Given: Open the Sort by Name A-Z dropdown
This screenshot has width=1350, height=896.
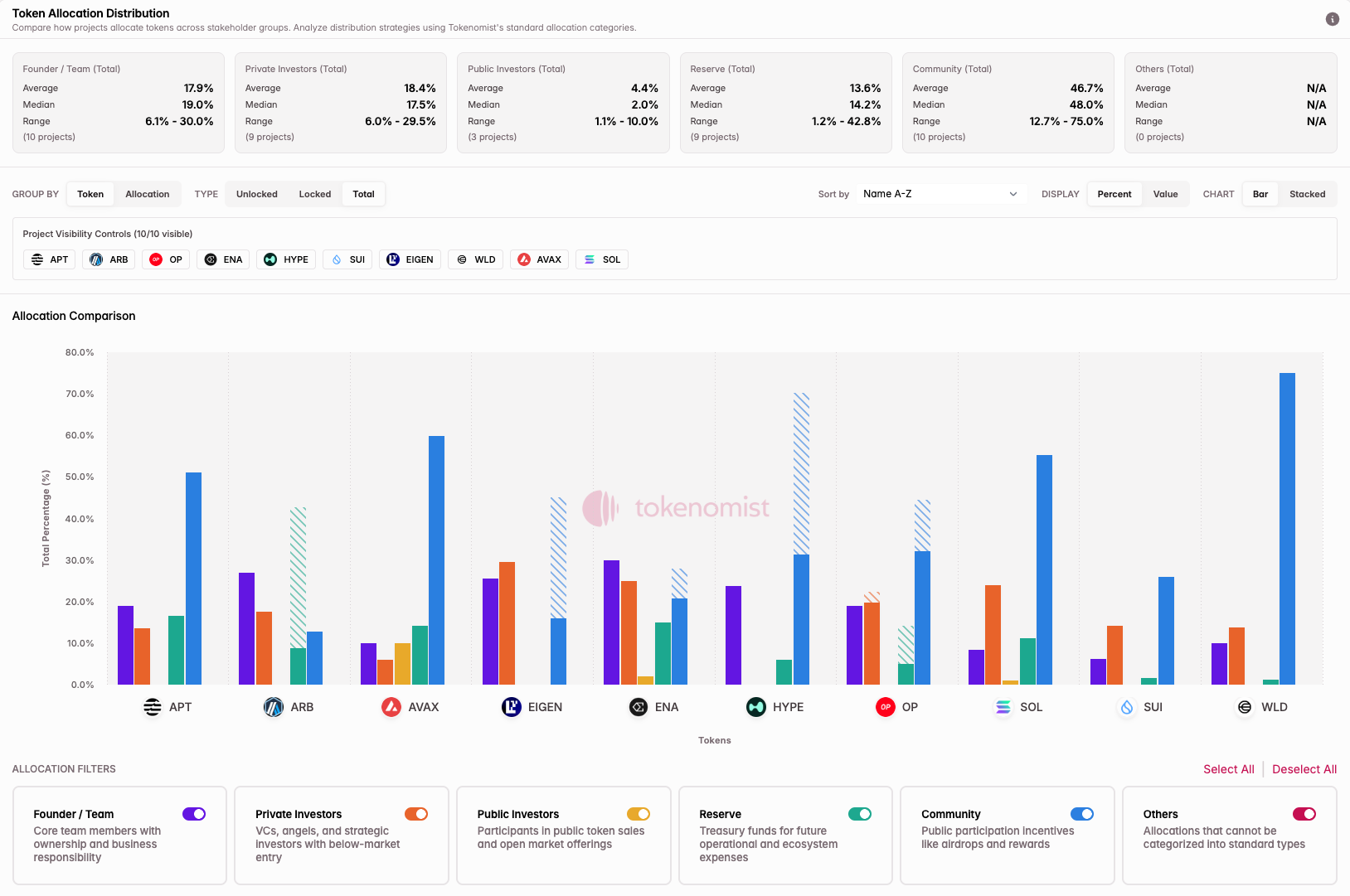Looking at the screenshot, I should [941, 193].
